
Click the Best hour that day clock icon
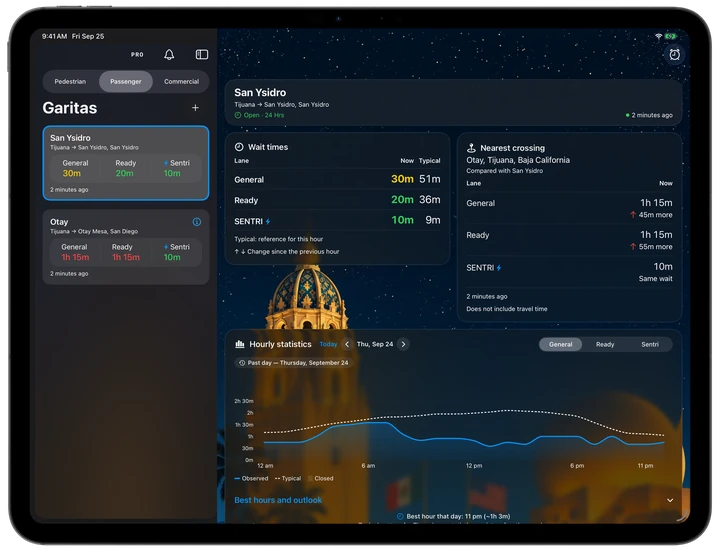point(400,516)
